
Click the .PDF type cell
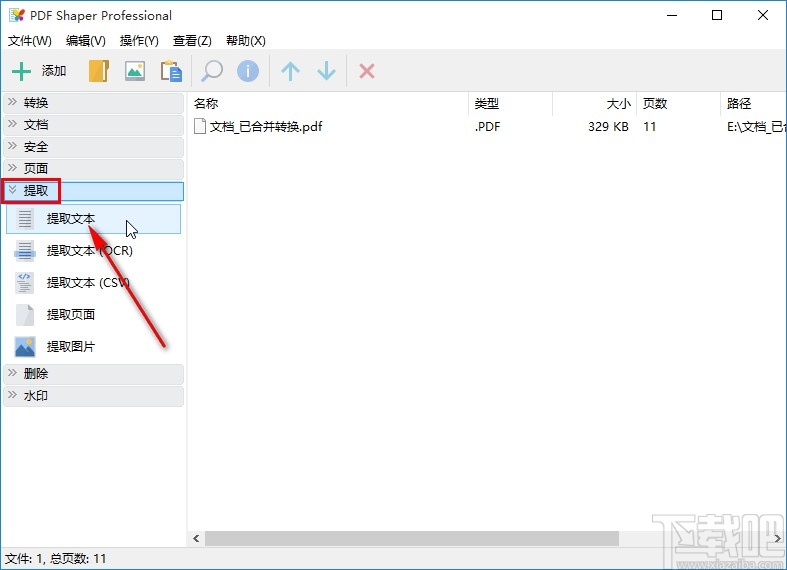point(487,127)
